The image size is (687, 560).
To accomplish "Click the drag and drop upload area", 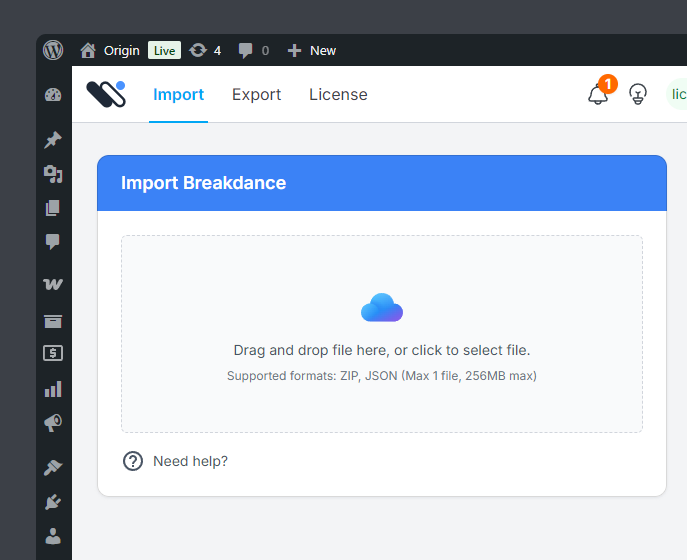I will tap(381, 334).
